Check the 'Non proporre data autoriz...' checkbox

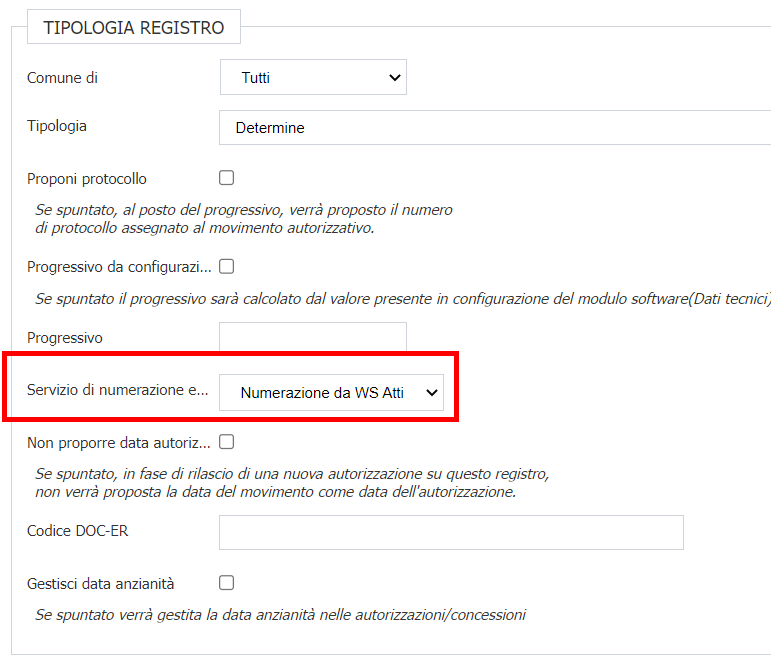coord(227,441)
